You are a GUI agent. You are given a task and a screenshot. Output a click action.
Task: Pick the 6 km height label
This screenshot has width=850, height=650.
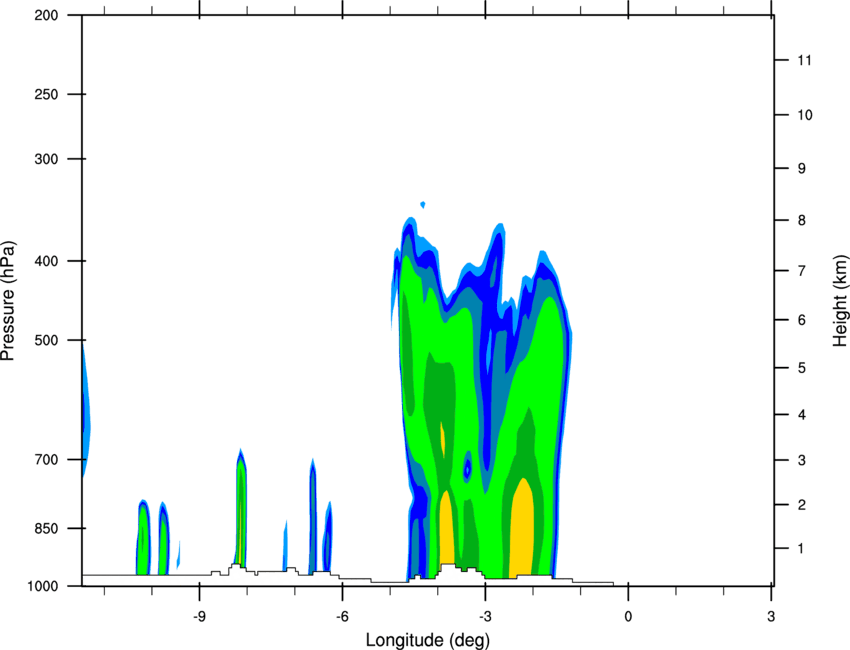coord(802,320)
